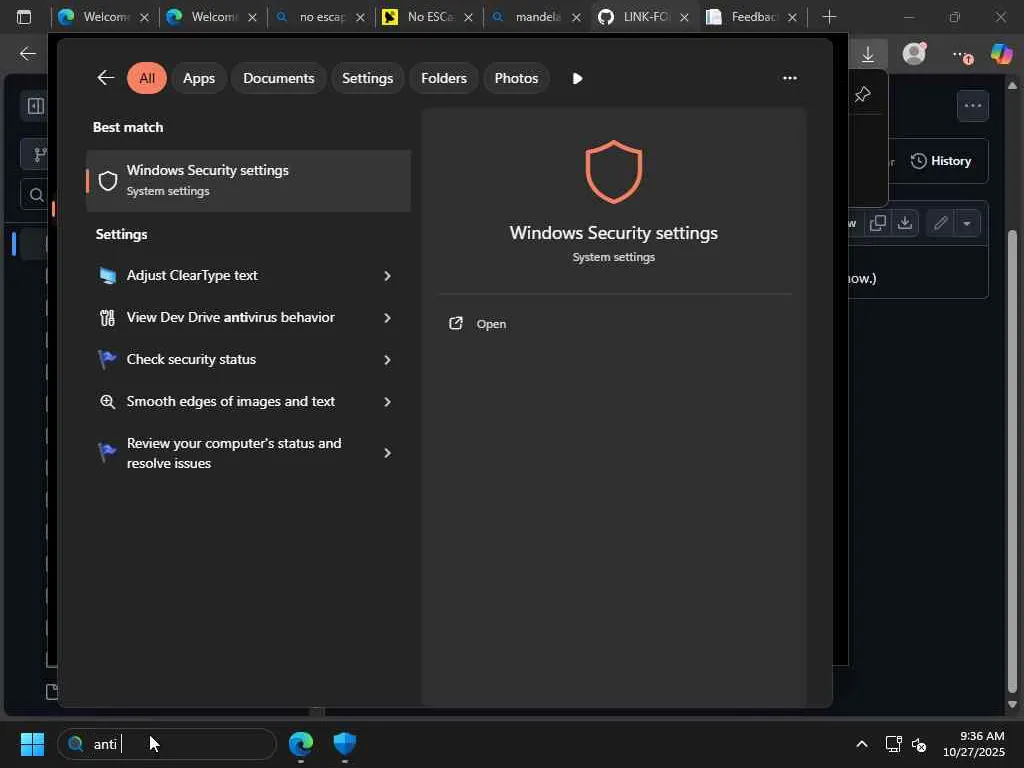
Task: Expand View Dev Drive antivirus behavior chevron
Action: [387, 318]
